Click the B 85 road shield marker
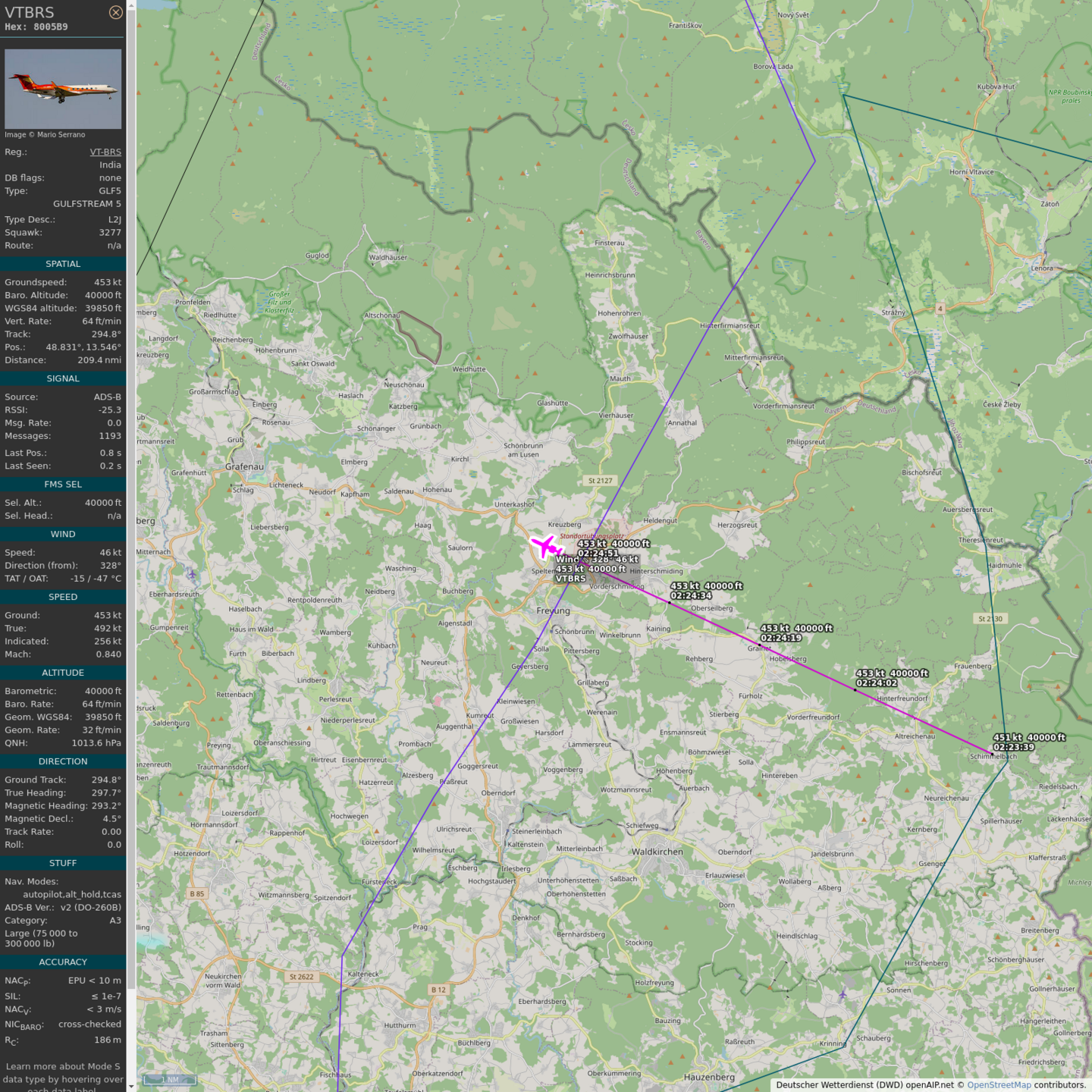Screen dimensions: 1092x1092 (197, 894)
